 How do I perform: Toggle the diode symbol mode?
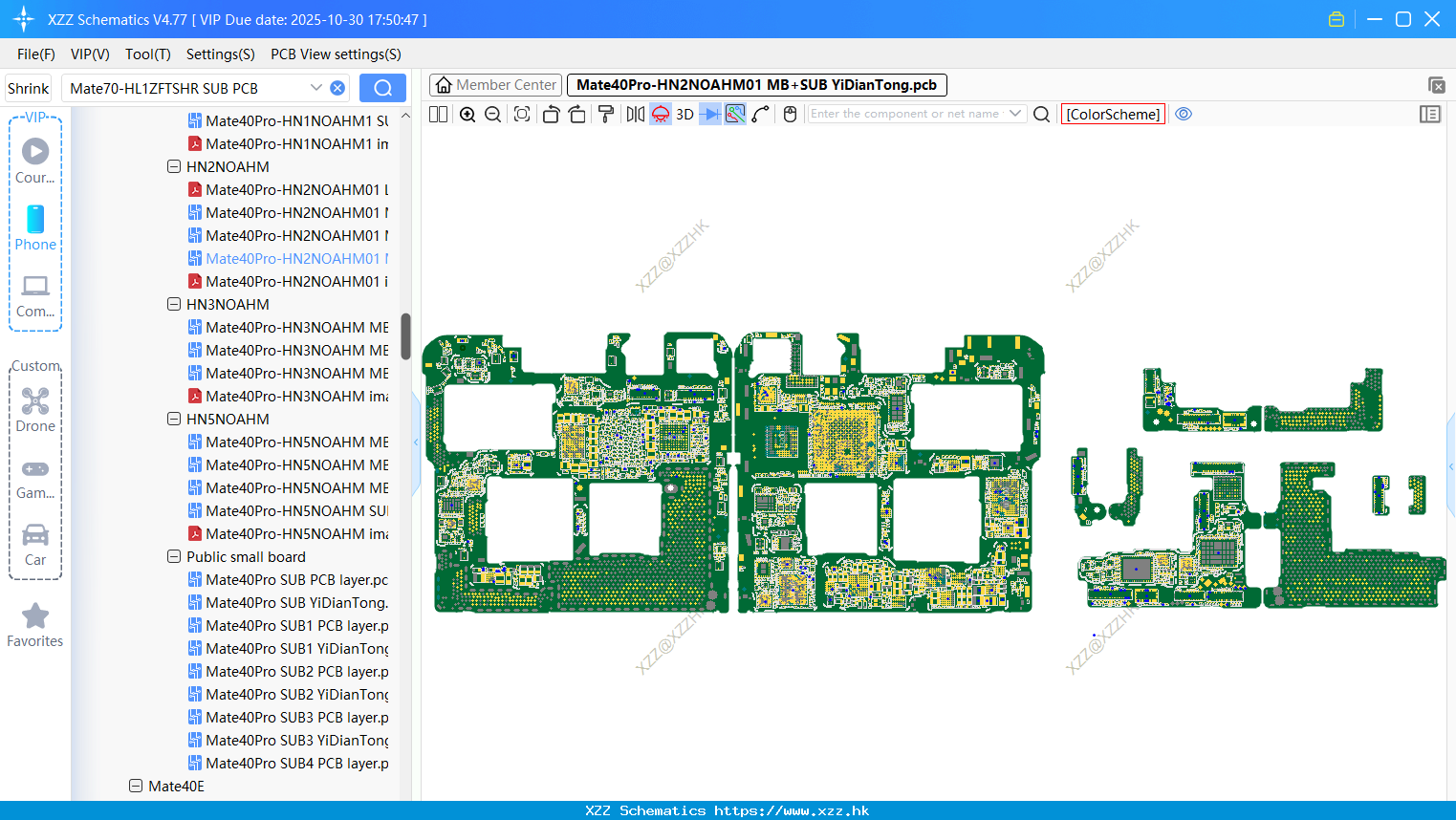710,114
